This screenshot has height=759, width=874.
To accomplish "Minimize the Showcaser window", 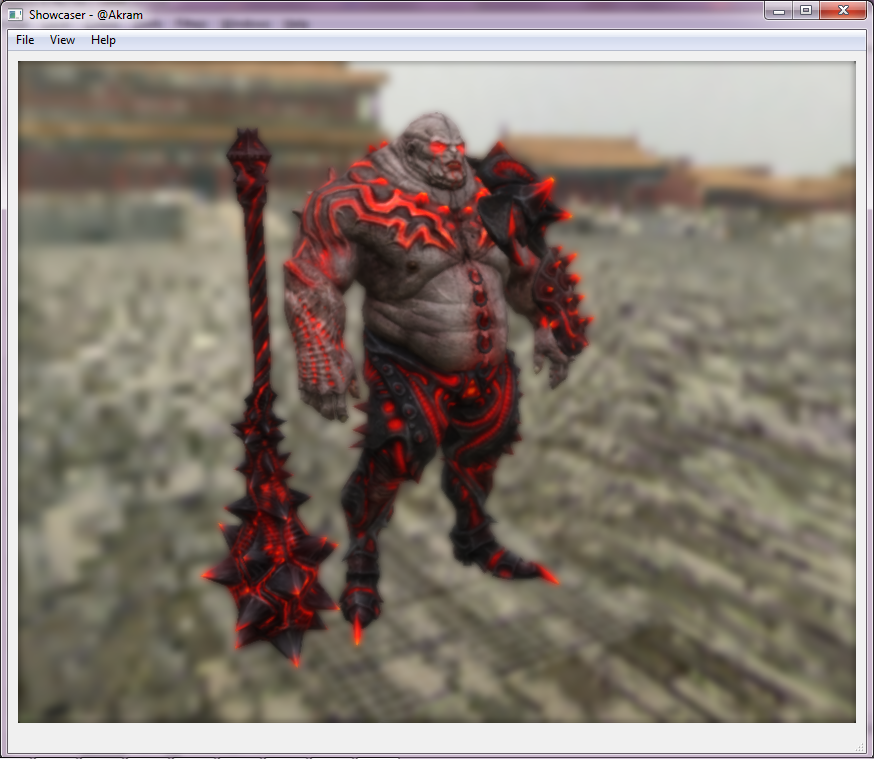I will [779, 11].
